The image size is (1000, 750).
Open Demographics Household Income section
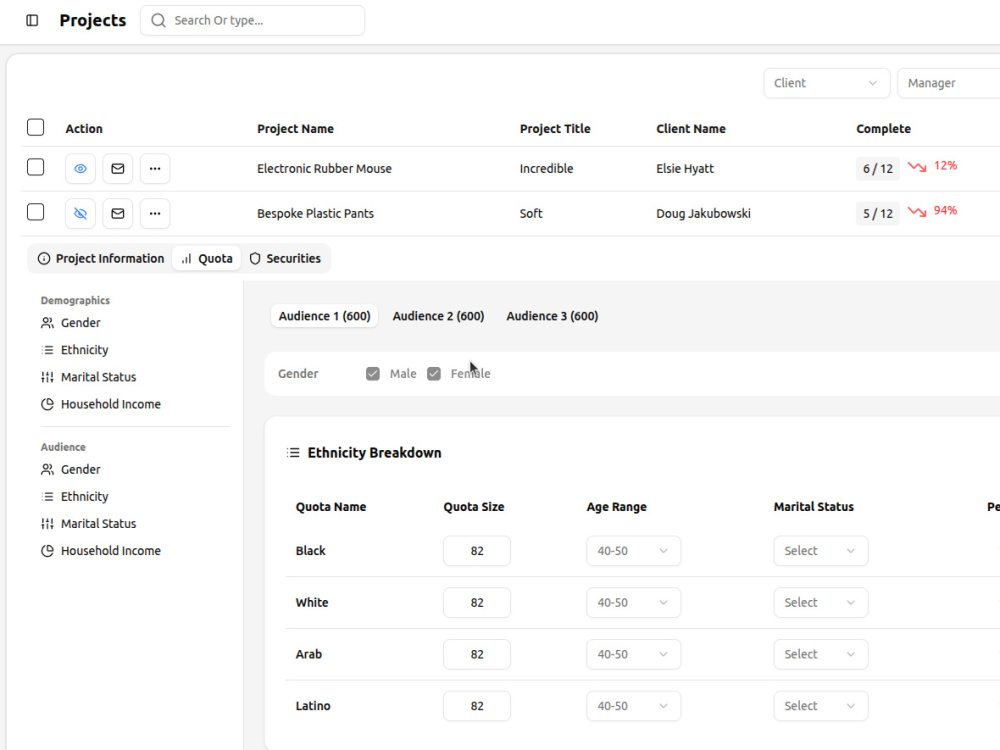pos(101,404)
